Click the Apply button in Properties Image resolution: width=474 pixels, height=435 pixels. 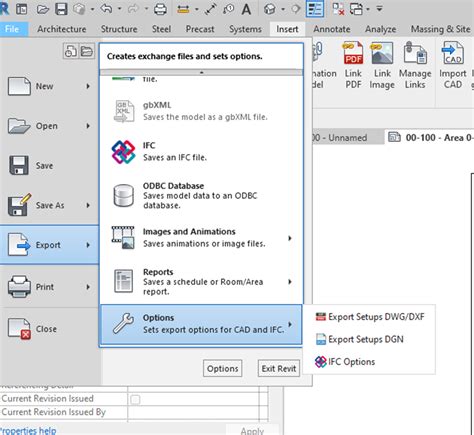pos(252,430)
